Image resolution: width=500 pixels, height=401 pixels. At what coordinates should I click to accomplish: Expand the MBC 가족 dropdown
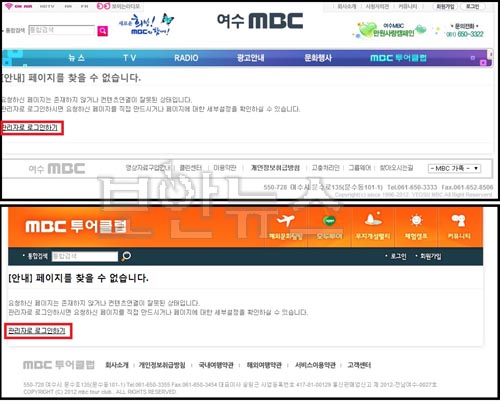454,168
